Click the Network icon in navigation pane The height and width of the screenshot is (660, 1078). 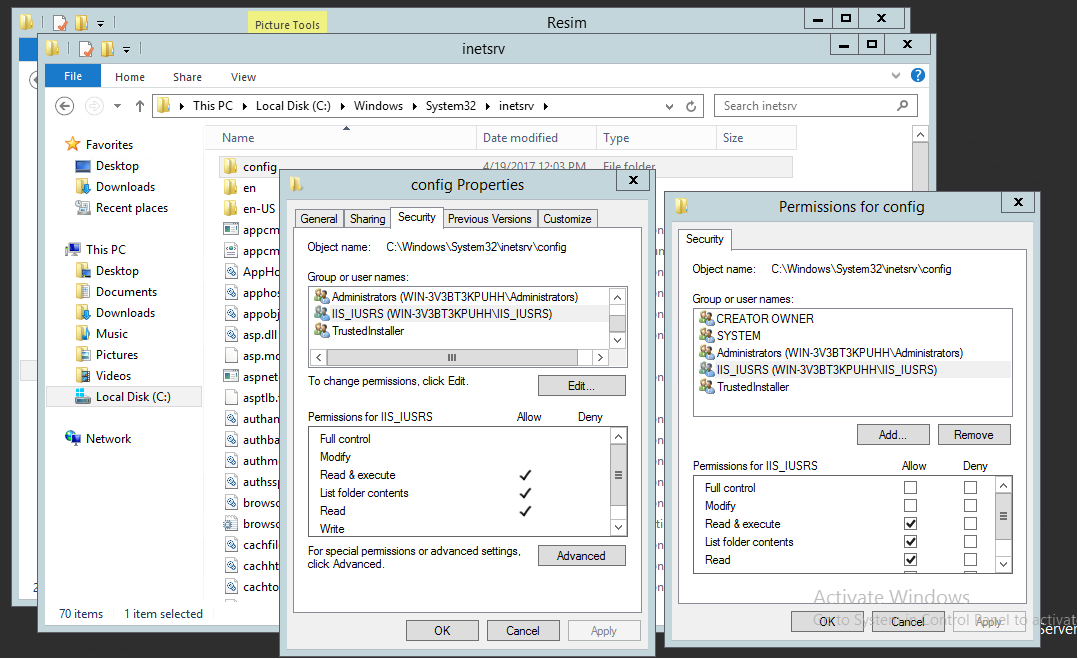[x=73, y=438]
